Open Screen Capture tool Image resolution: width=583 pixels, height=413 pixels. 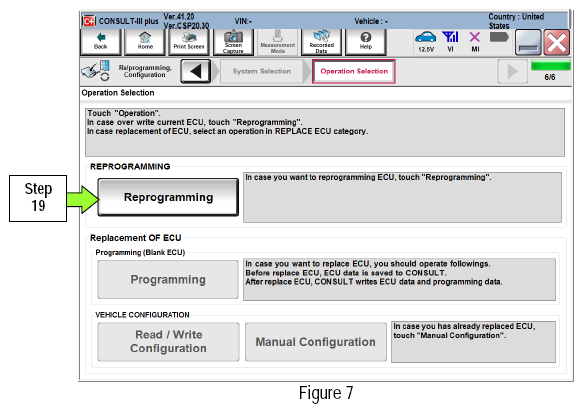233,42
